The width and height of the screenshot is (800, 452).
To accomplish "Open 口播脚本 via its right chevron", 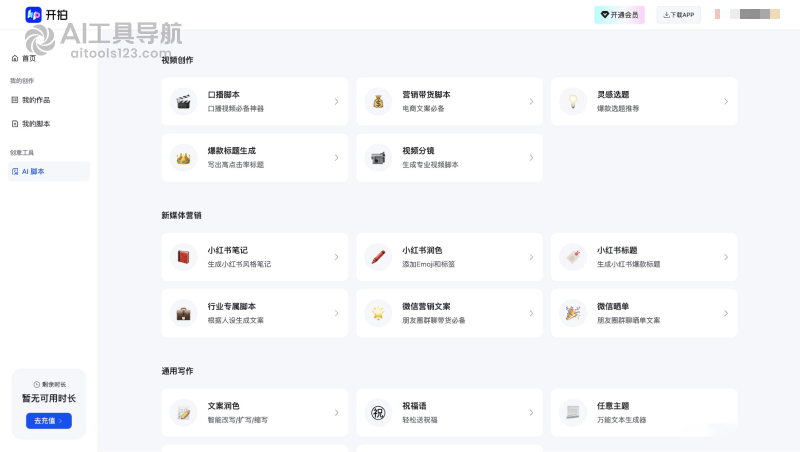I will point(336,102).
